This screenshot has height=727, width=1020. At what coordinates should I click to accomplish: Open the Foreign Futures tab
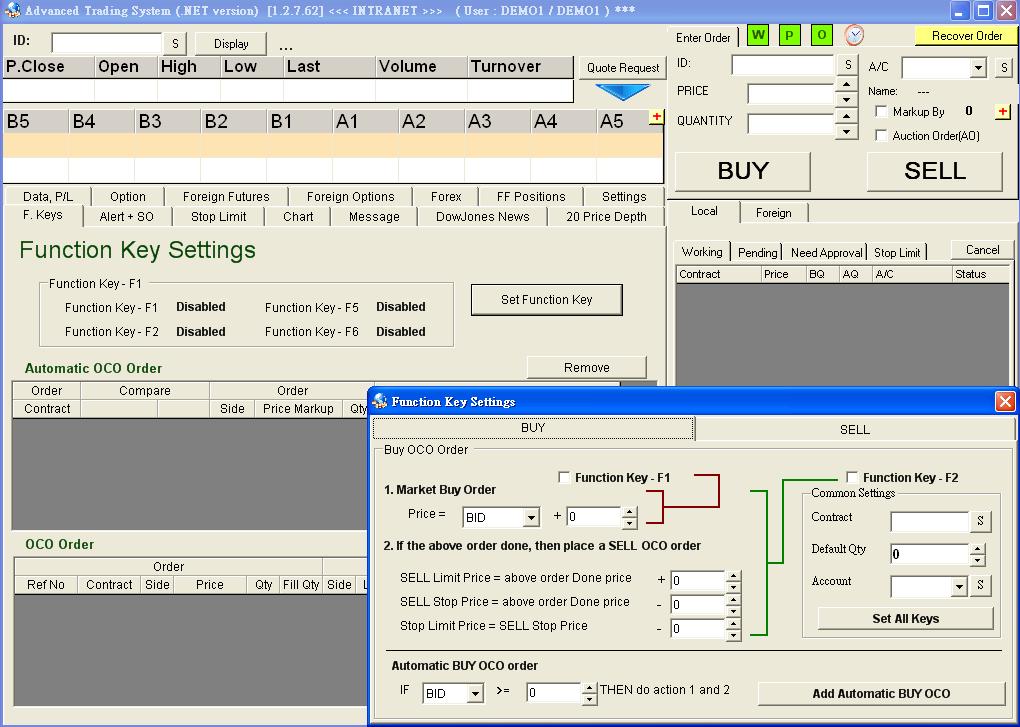point(226,197)
